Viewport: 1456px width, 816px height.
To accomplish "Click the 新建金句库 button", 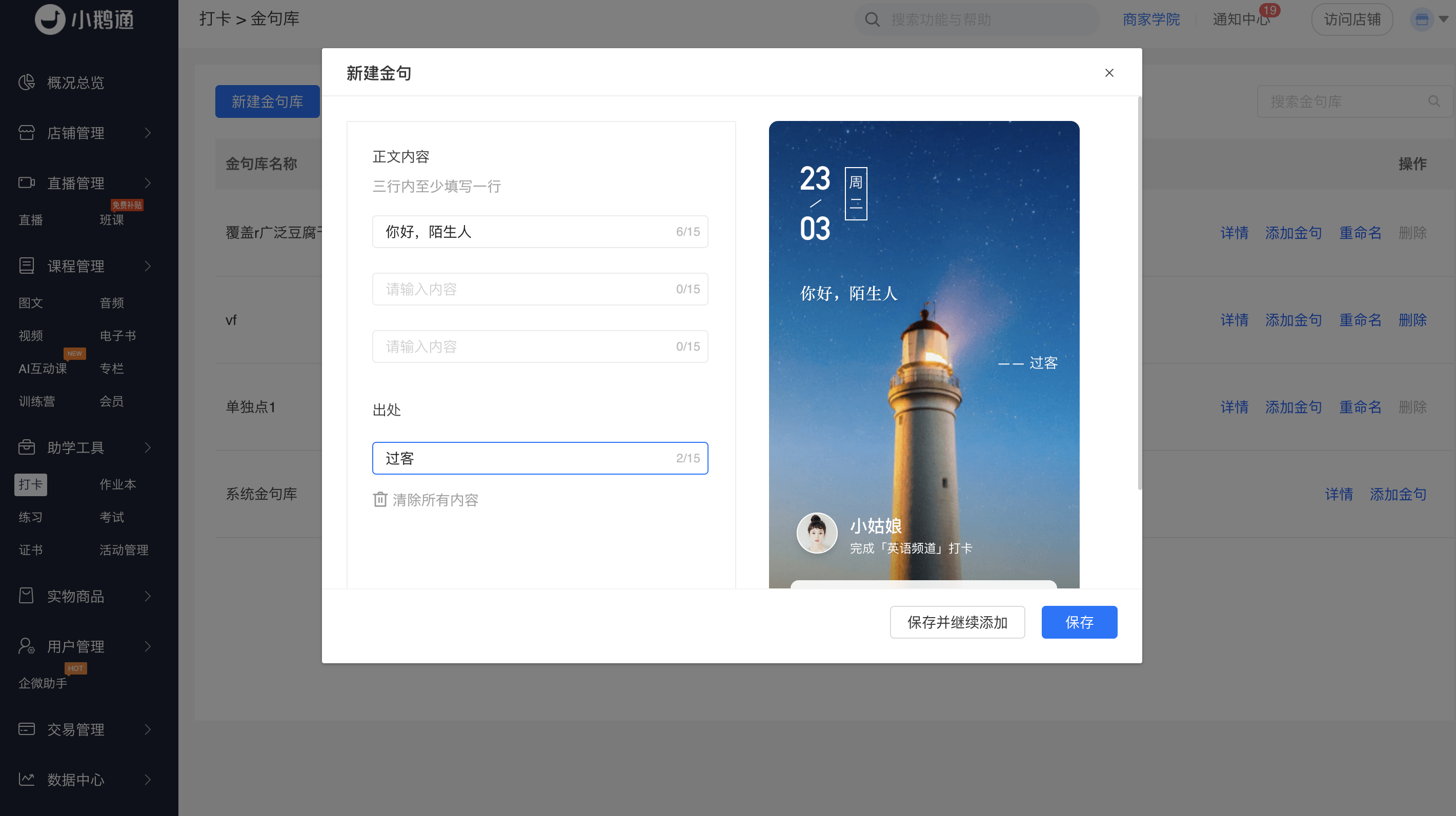I will point(267,101).
